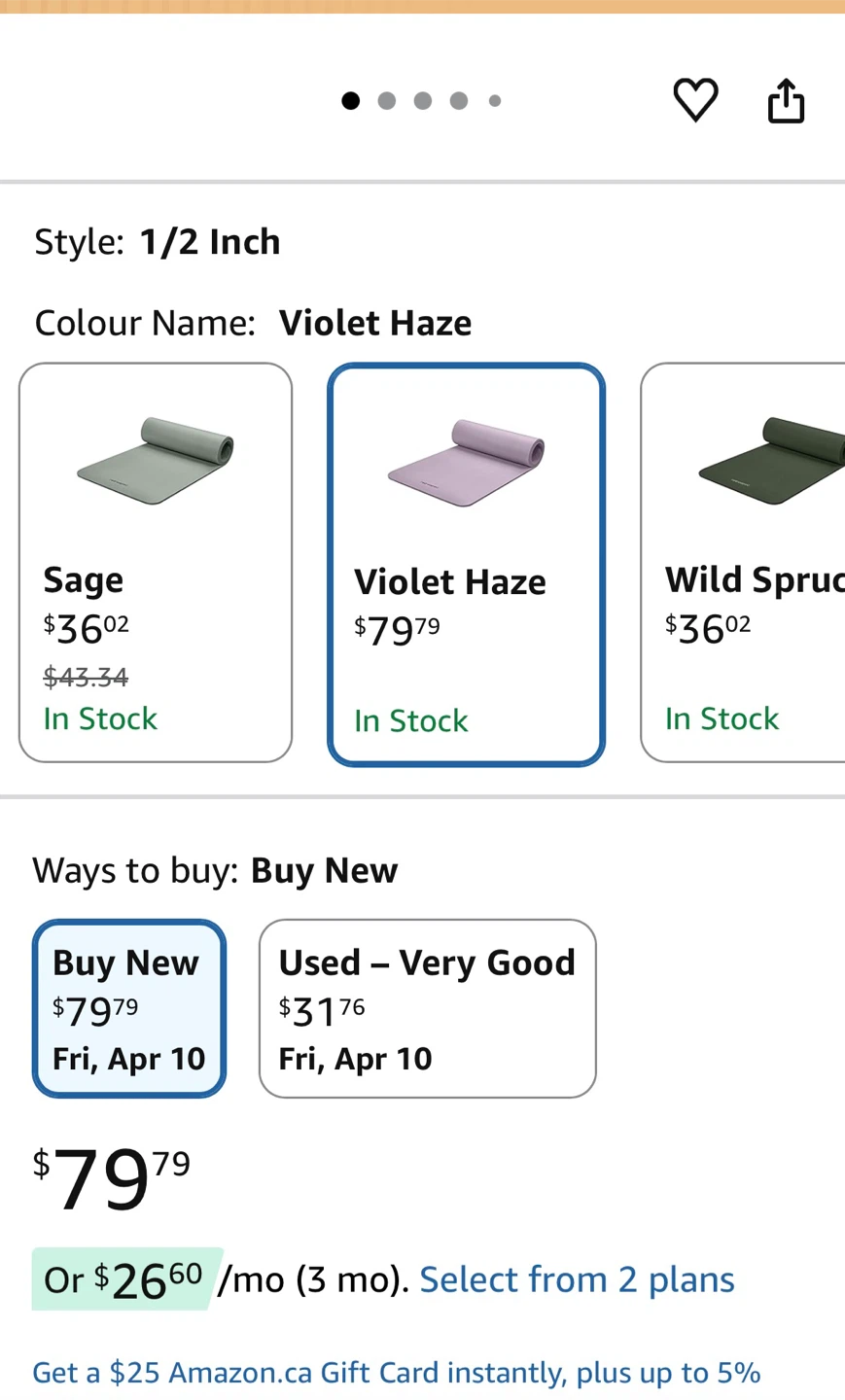Tap the last small carousel dot

[x=495, y=101]
